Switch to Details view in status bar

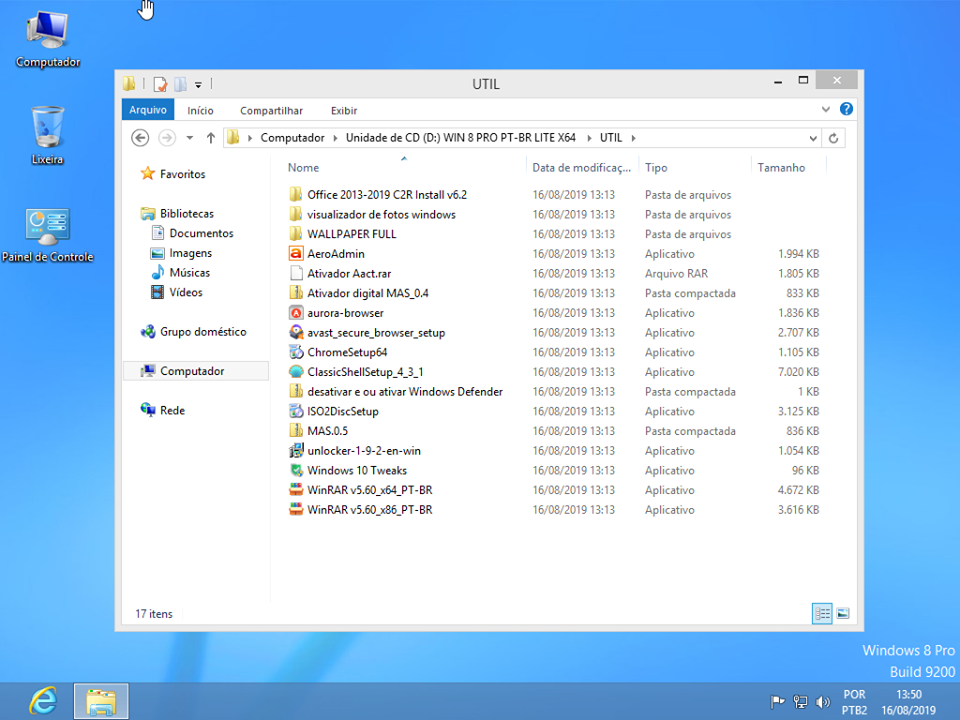click(x=822, y=613)
